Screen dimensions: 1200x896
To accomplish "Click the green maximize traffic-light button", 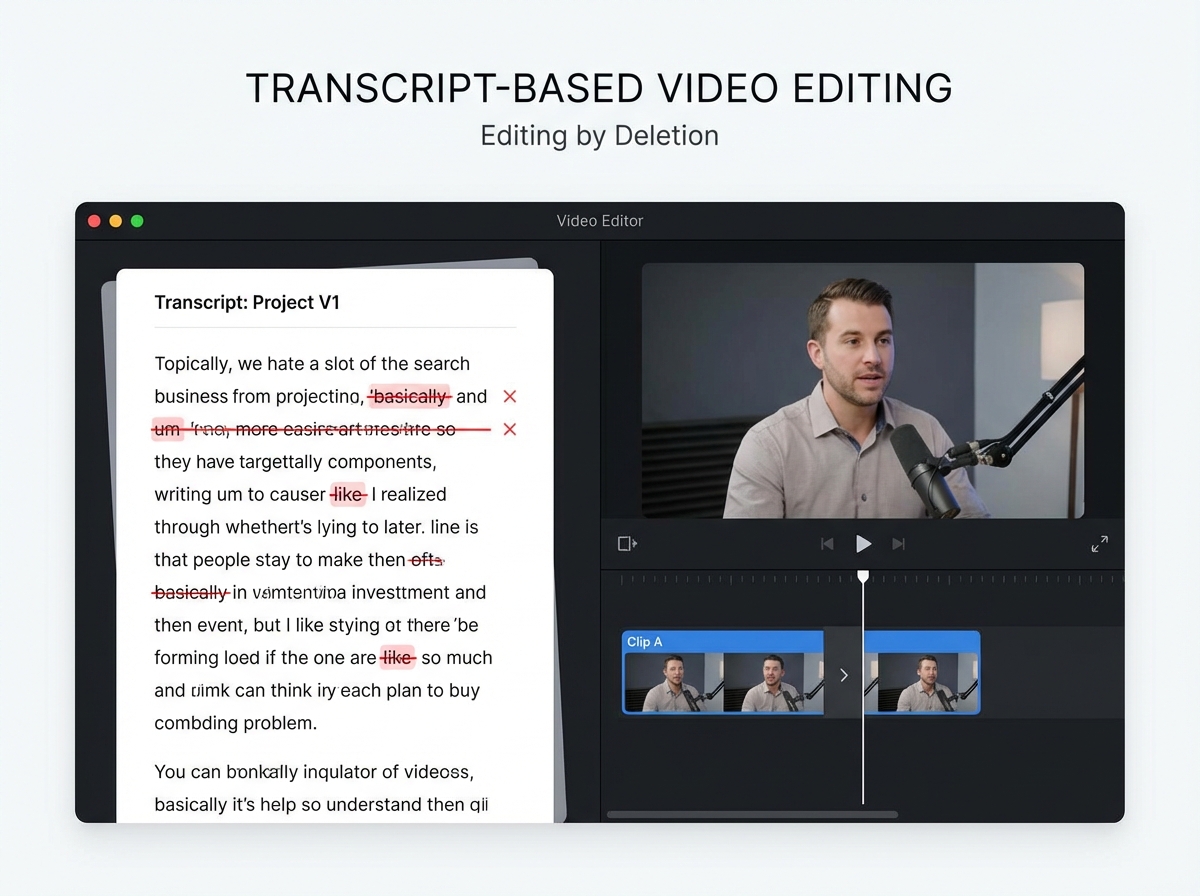I will click(x=137, y=221).
